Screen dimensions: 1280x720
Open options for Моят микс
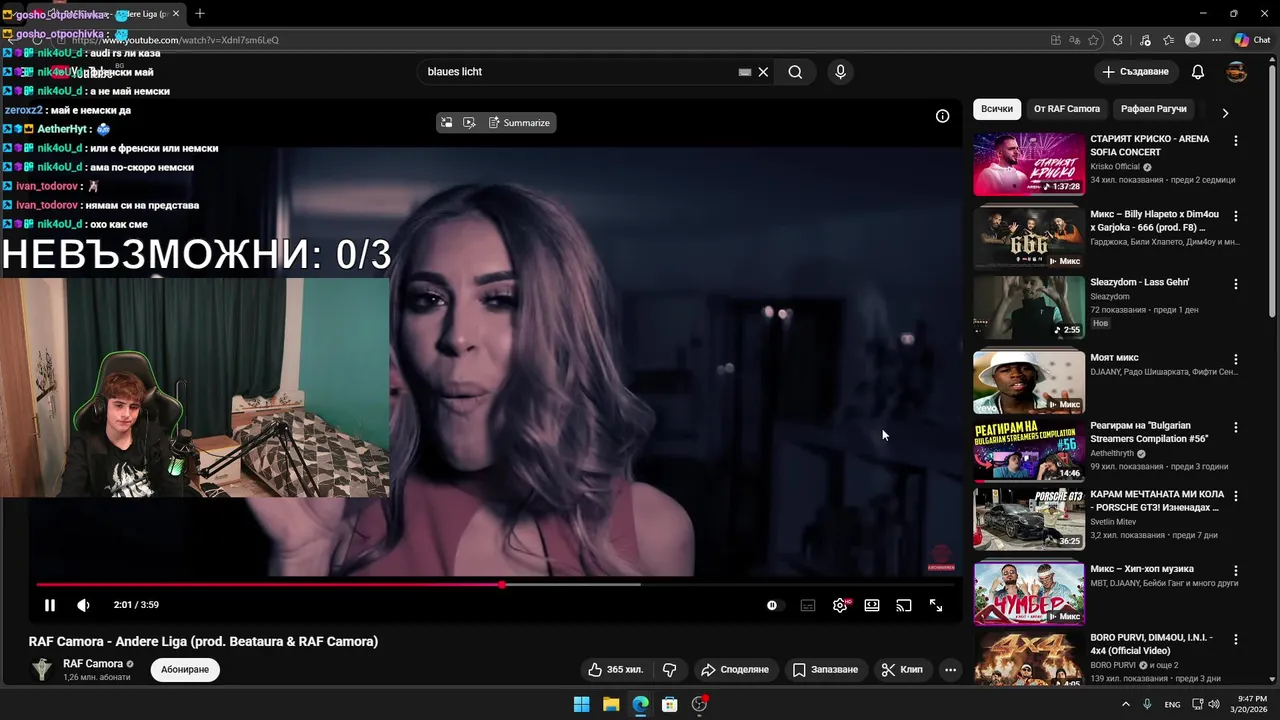(x=1236, y=359)
